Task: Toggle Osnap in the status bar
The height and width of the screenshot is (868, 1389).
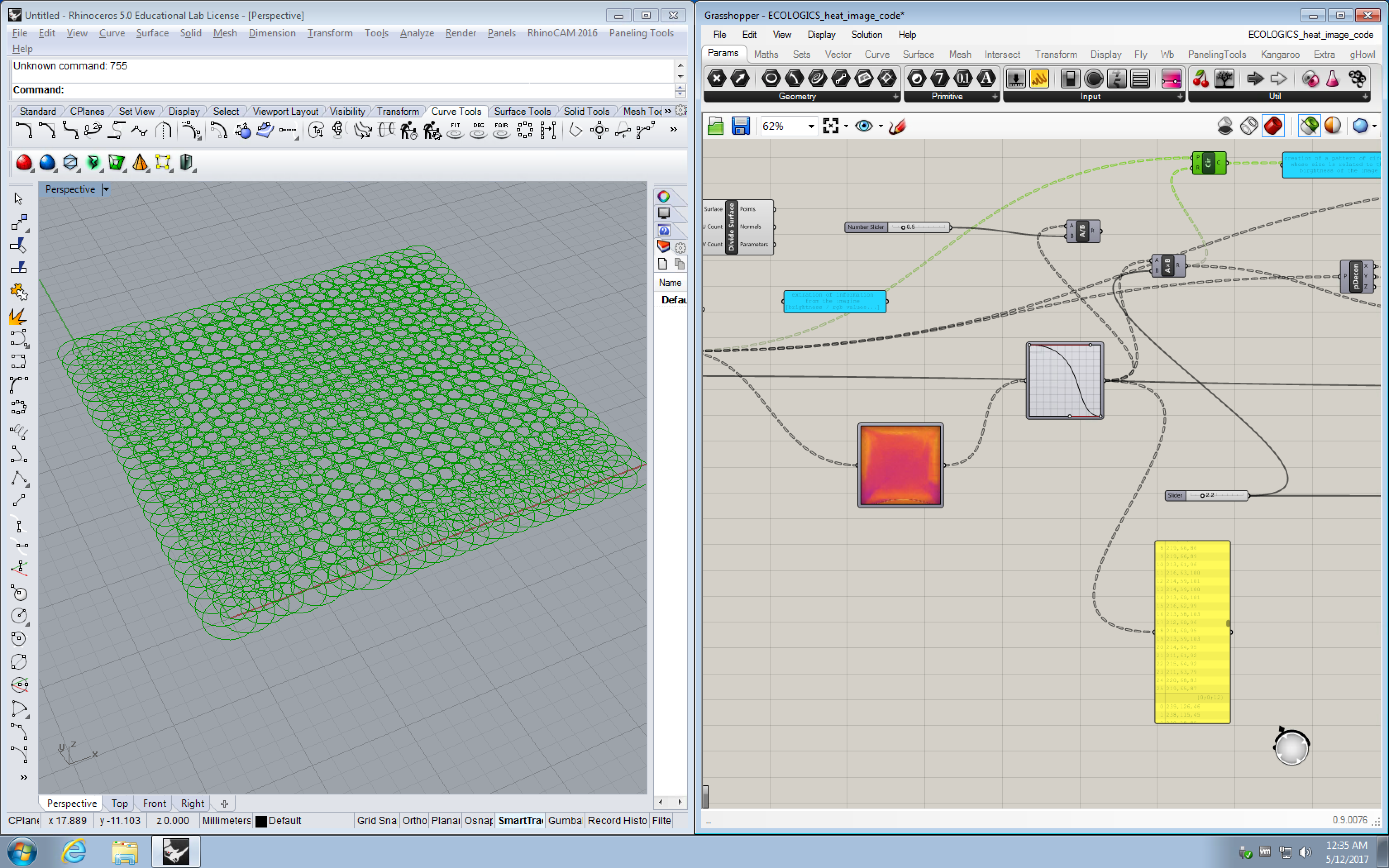Action: [478, 820]
